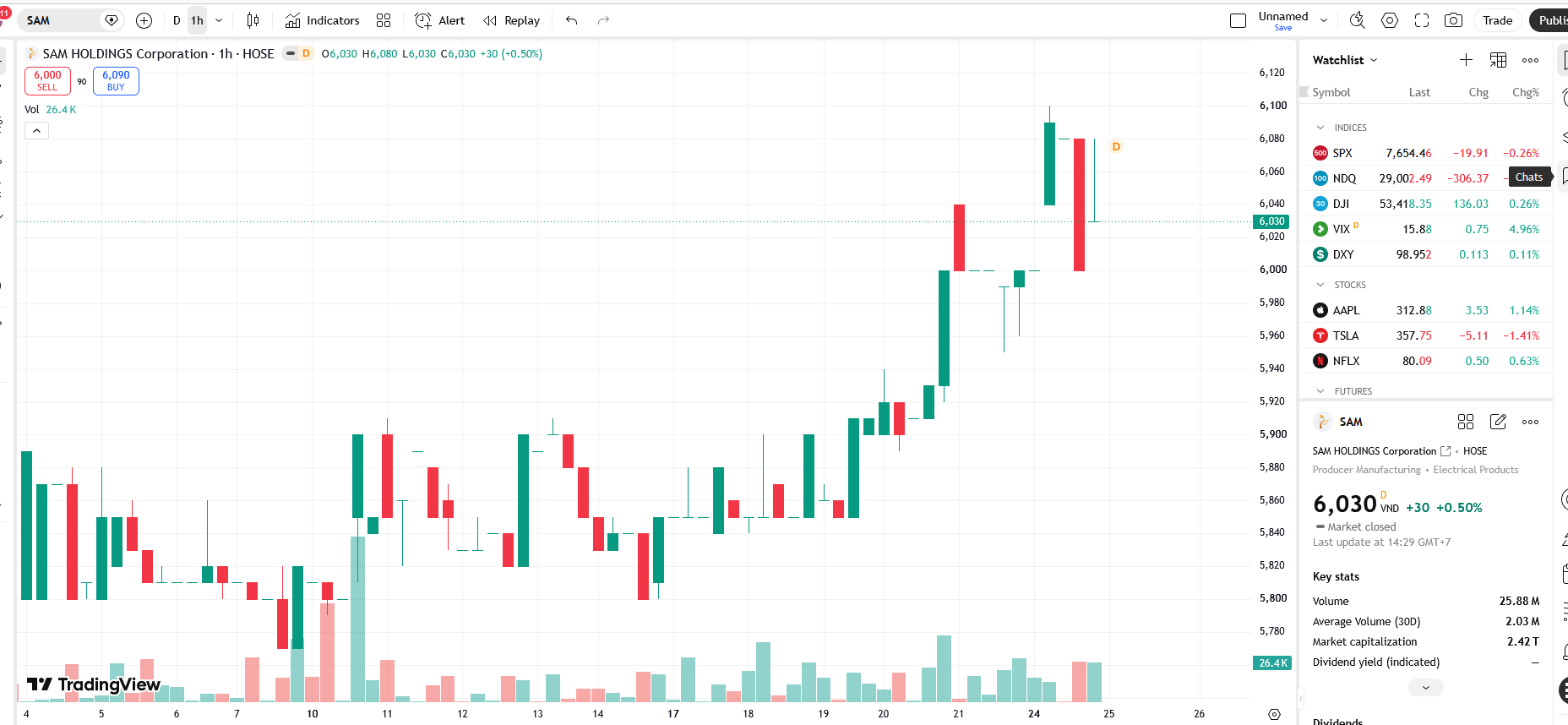Sort watchlist by Chg% column
1568x725 pixels.
(x=1526, y=92)
